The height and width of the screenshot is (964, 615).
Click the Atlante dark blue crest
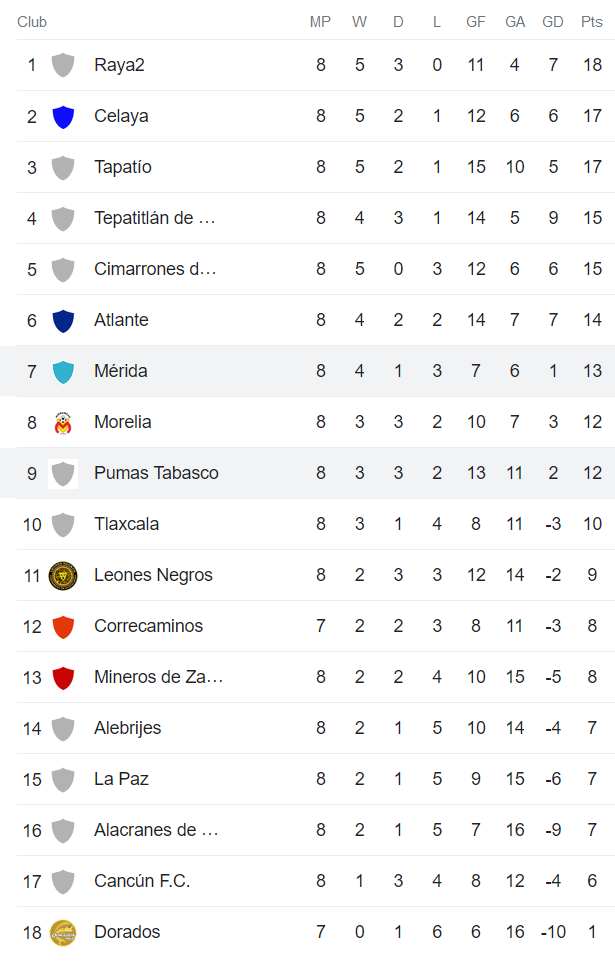point(63,320)
